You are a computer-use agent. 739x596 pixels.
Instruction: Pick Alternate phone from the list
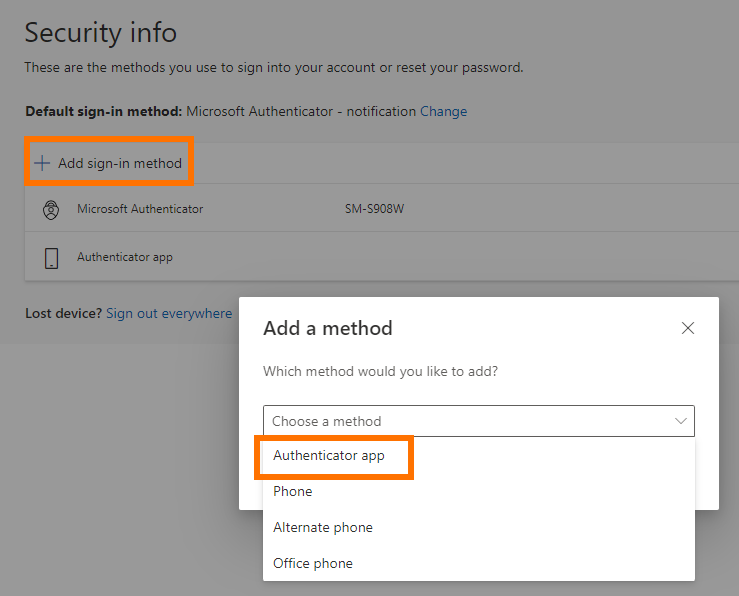click(323, 528)
